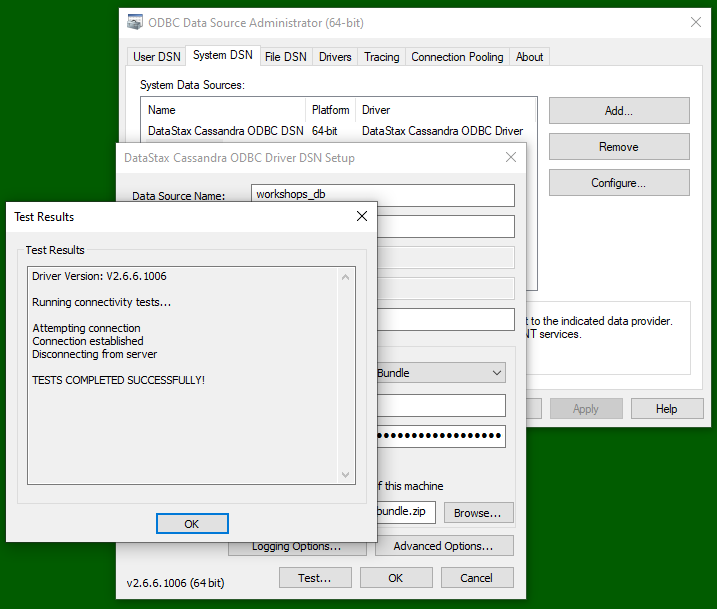Click the Remove button
Image resolution: width=717 pixels, height=609 pixels.
(619, 146)
